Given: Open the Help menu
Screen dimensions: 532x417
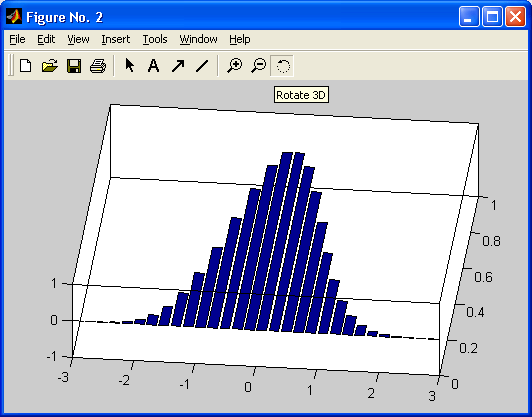Looking at the screenshot, I should 240,39.
